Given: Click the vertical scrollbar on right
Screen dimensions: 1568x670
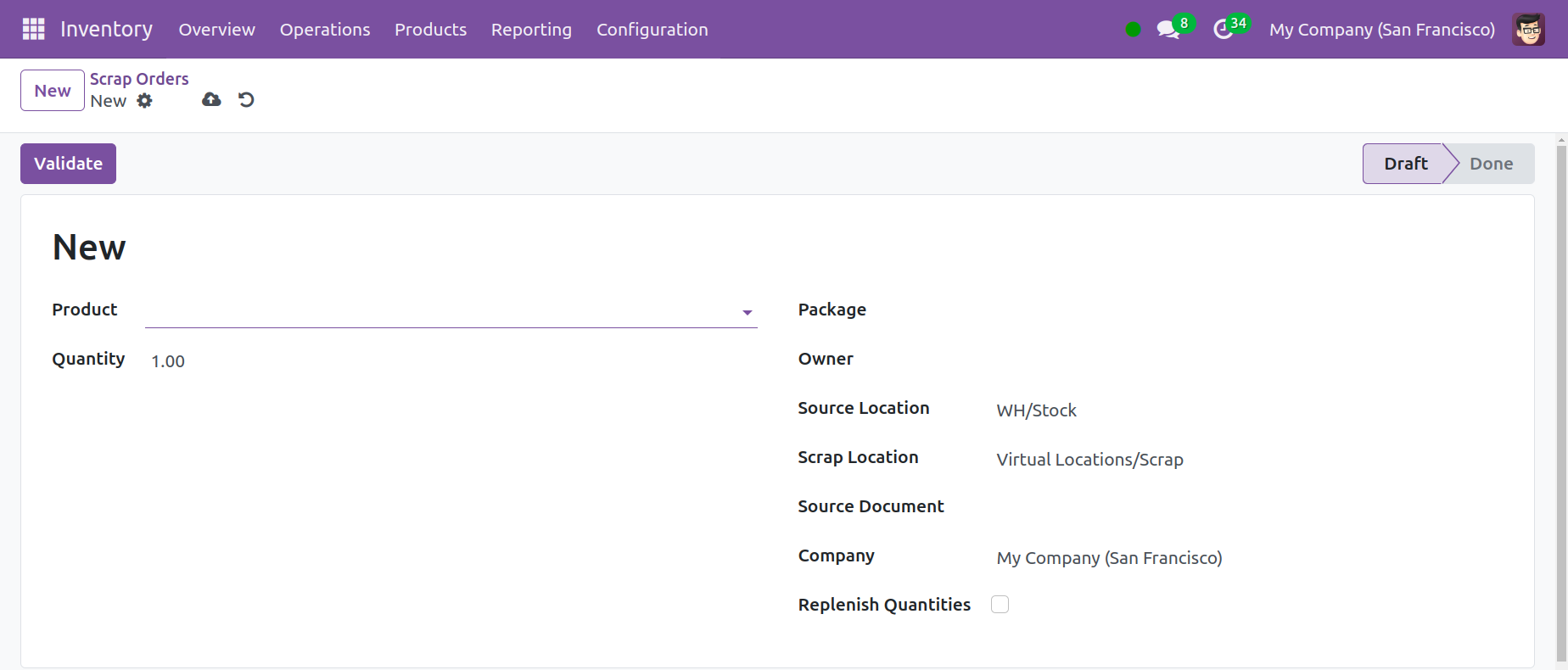Looking at the screenshot, I should 1561,399.
